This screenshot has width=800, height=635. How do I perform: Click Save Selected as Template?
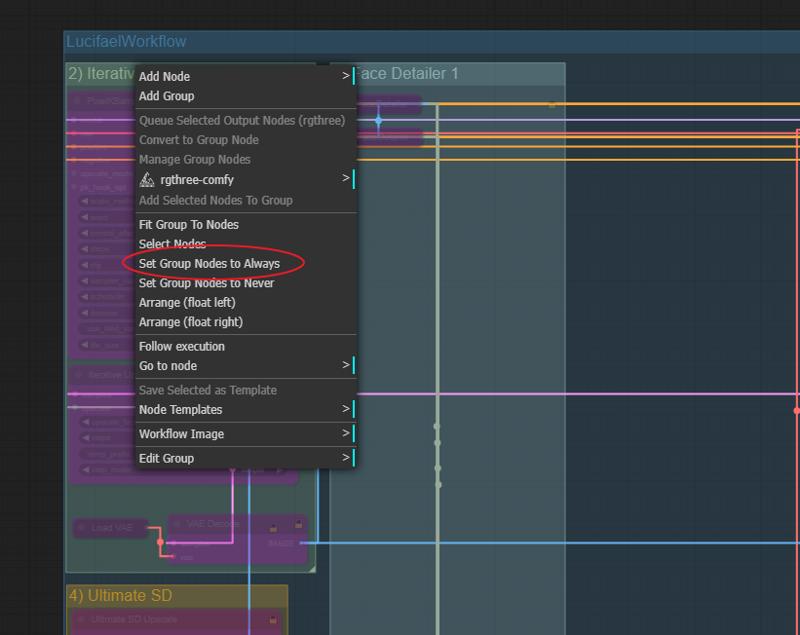[246, 390]
